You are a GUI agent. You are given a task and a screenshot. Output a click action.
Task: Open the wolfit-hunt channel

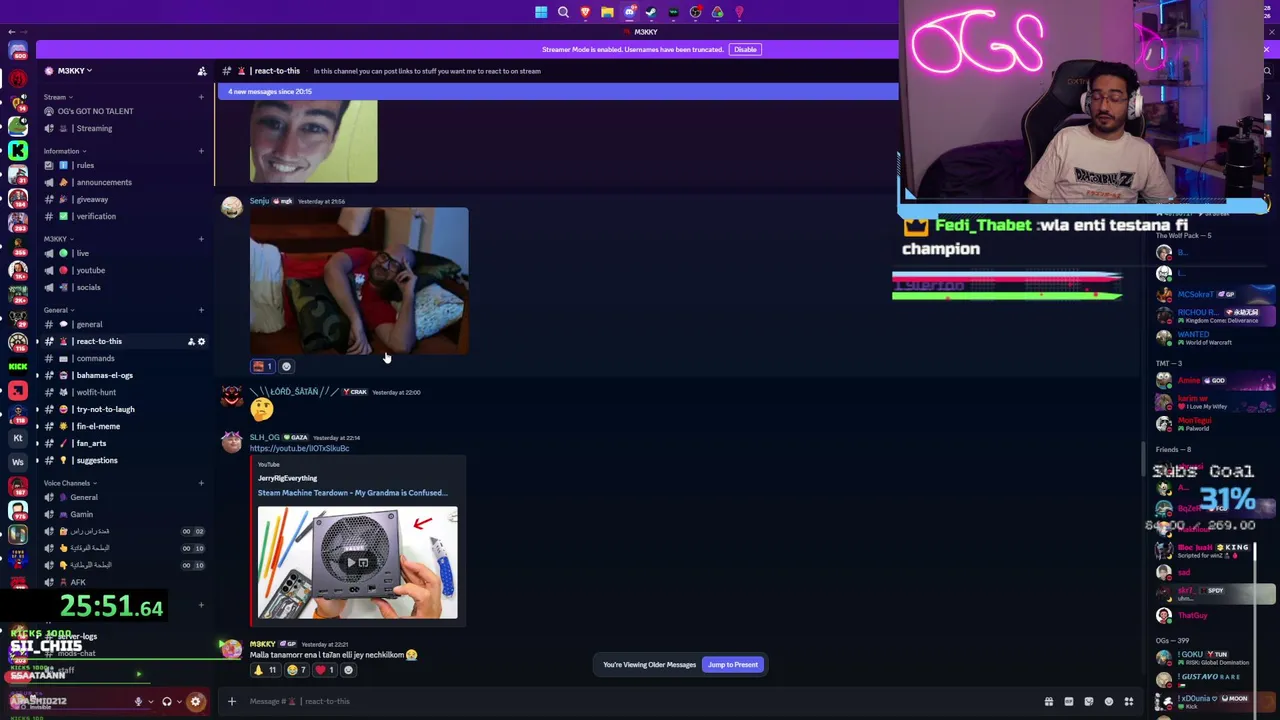click(x=125, y=392)
